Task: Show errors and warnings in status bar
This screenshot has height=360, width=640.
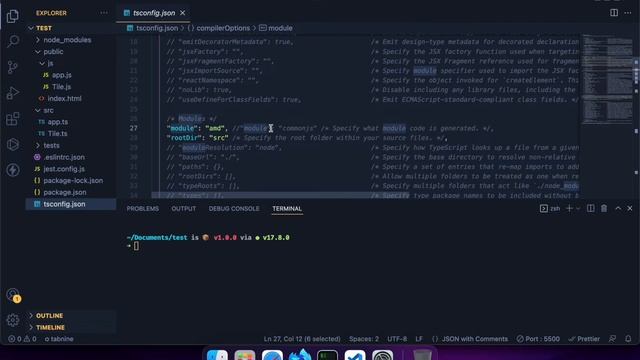Action: pyautogui.click(x=22, y=339)
